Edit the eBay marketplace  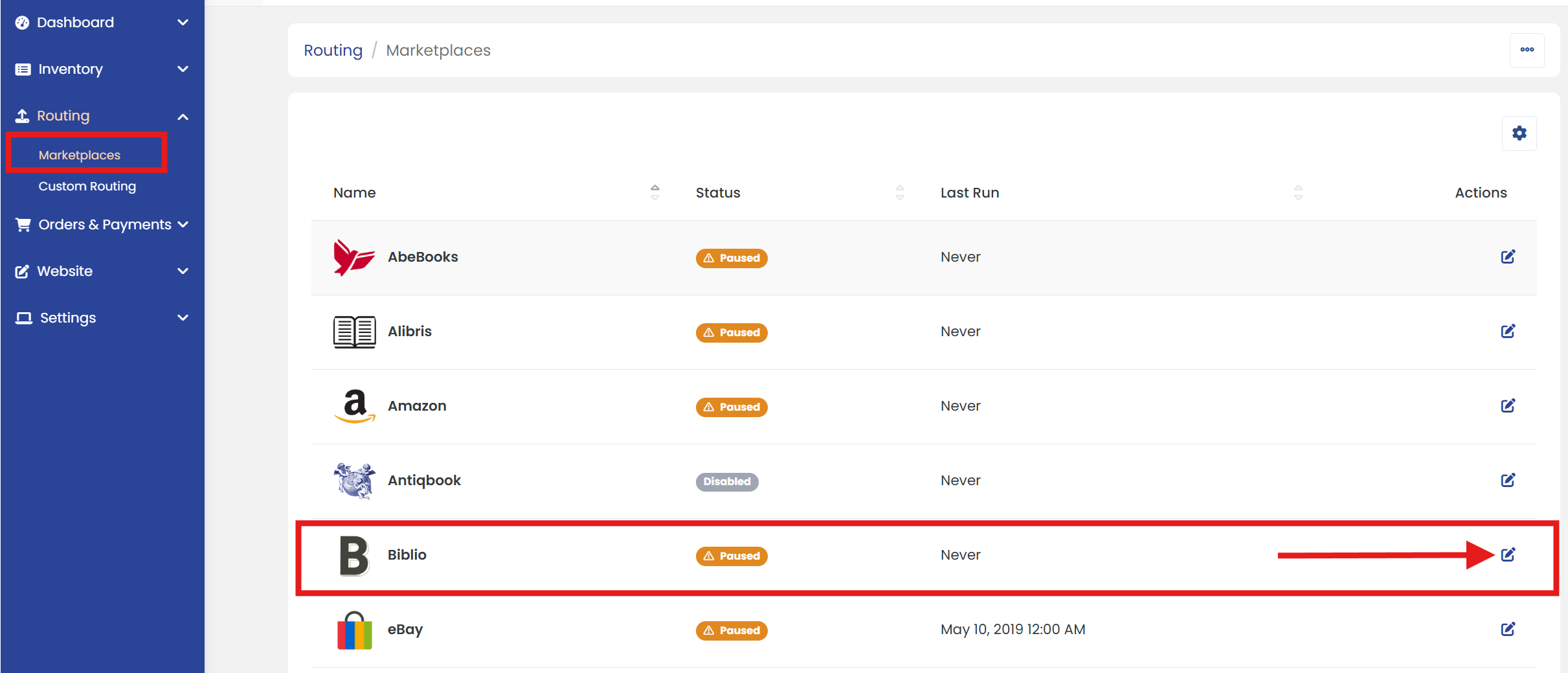pos(1508,629)
